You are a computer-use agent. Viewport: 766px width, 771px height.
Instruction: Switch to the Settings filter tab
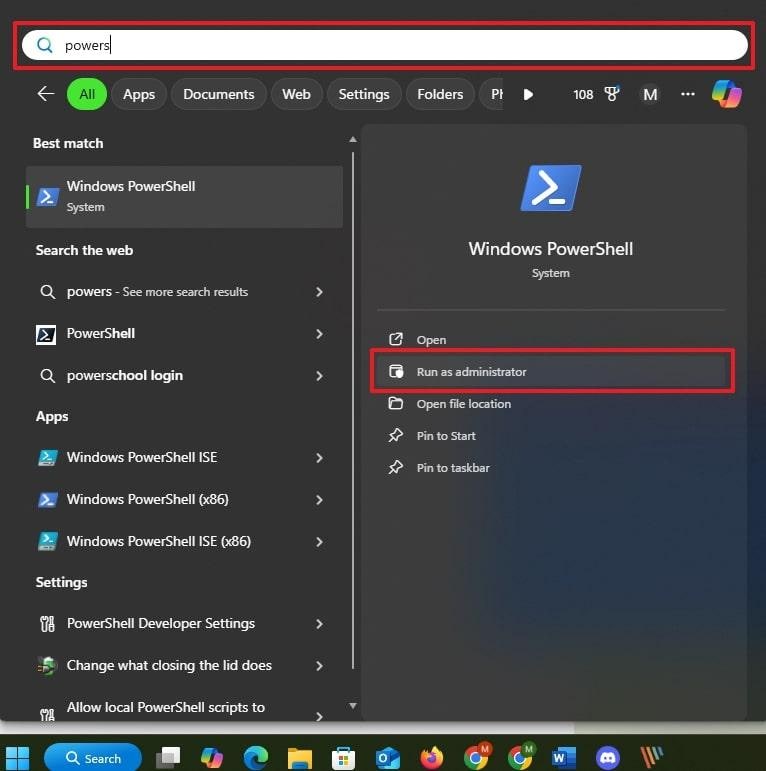(x=364, y=94)
